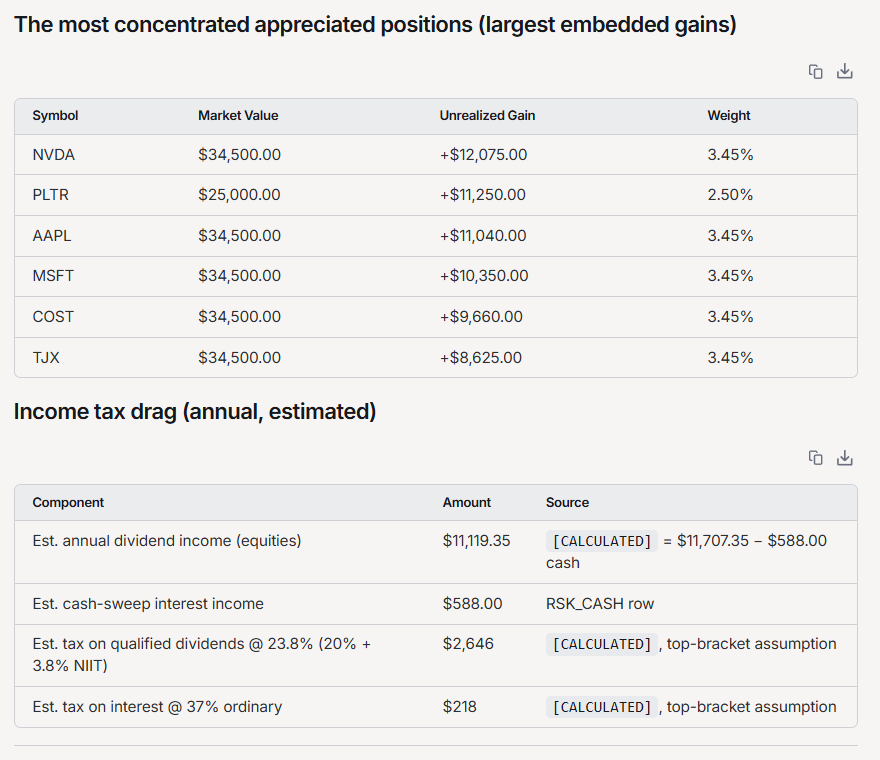Viewport: 880px width, 760px height.
Task: Click CALCULATED tag in qualified dividends row
Action: click(601, 644)
